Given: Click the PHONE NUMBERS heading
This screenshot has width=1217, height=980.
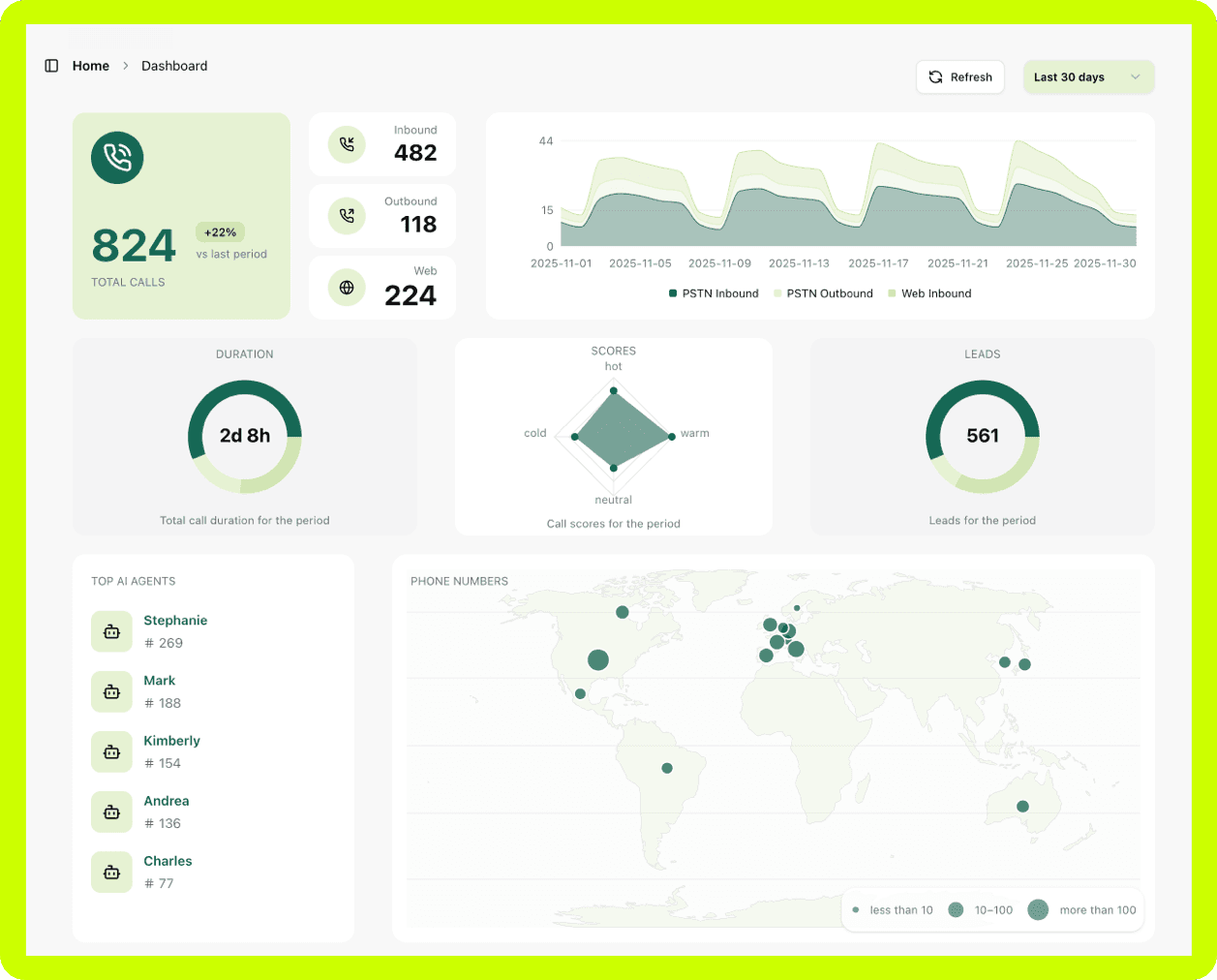Looking at the screenshot, I should [459, 581].
